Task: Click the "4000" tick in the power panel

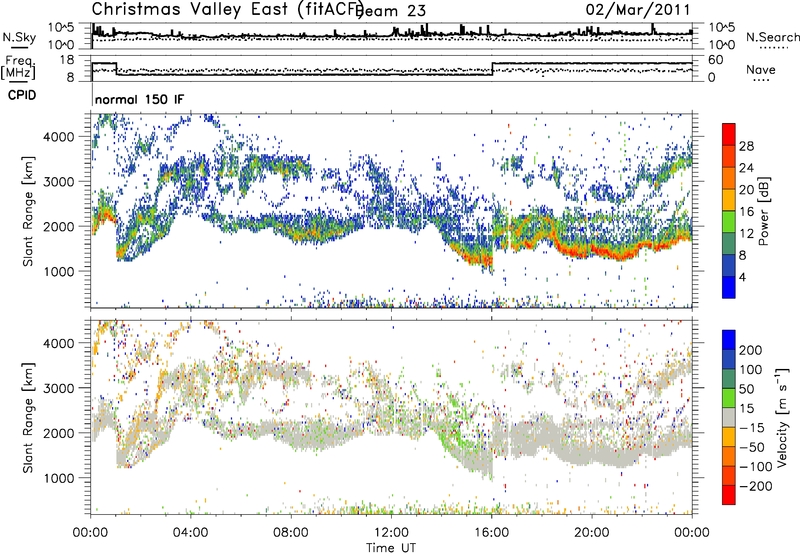Action: [59, 137]
